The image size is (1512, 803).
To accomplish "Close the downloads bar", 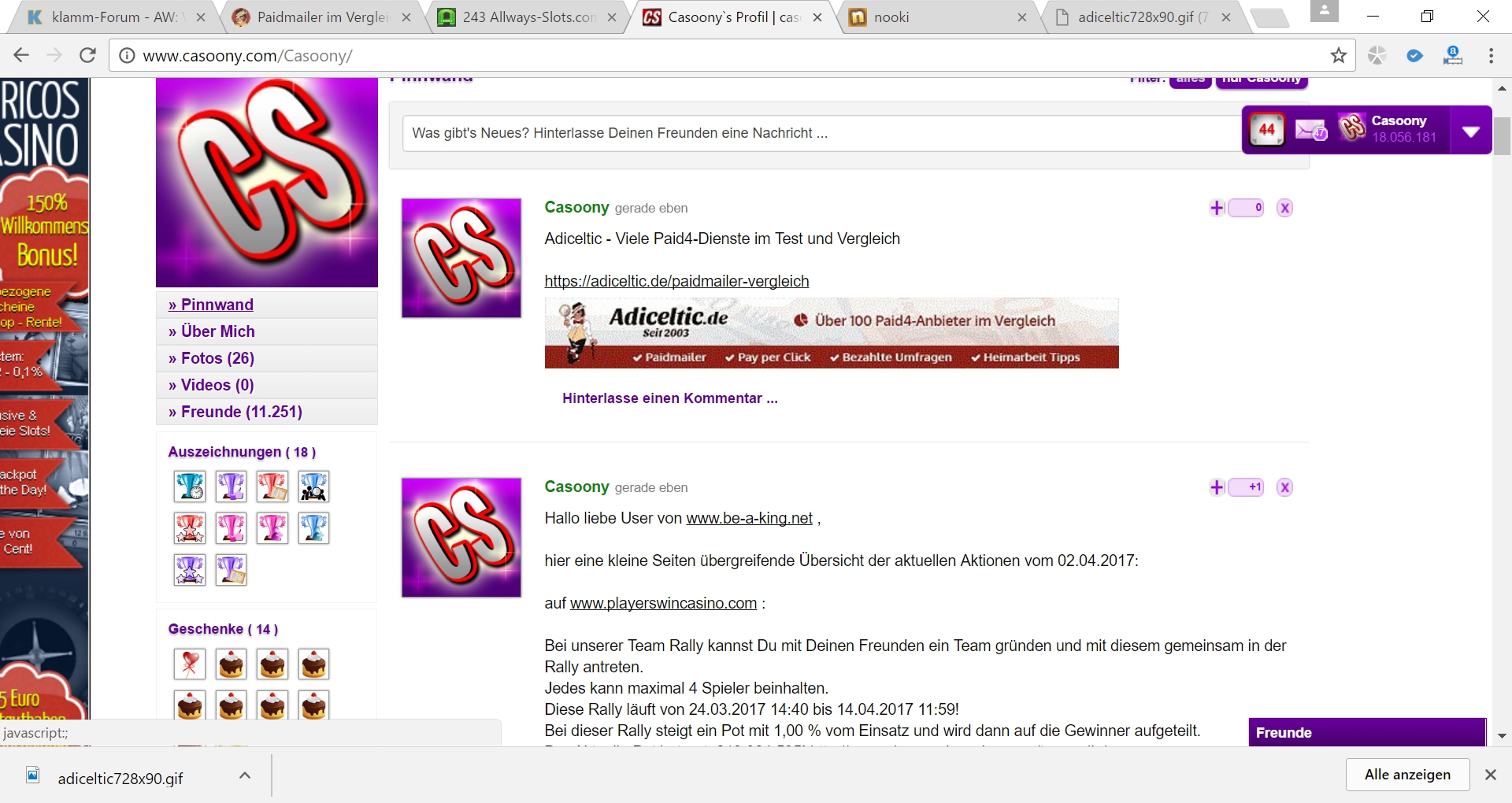I will pos(1490,775).
